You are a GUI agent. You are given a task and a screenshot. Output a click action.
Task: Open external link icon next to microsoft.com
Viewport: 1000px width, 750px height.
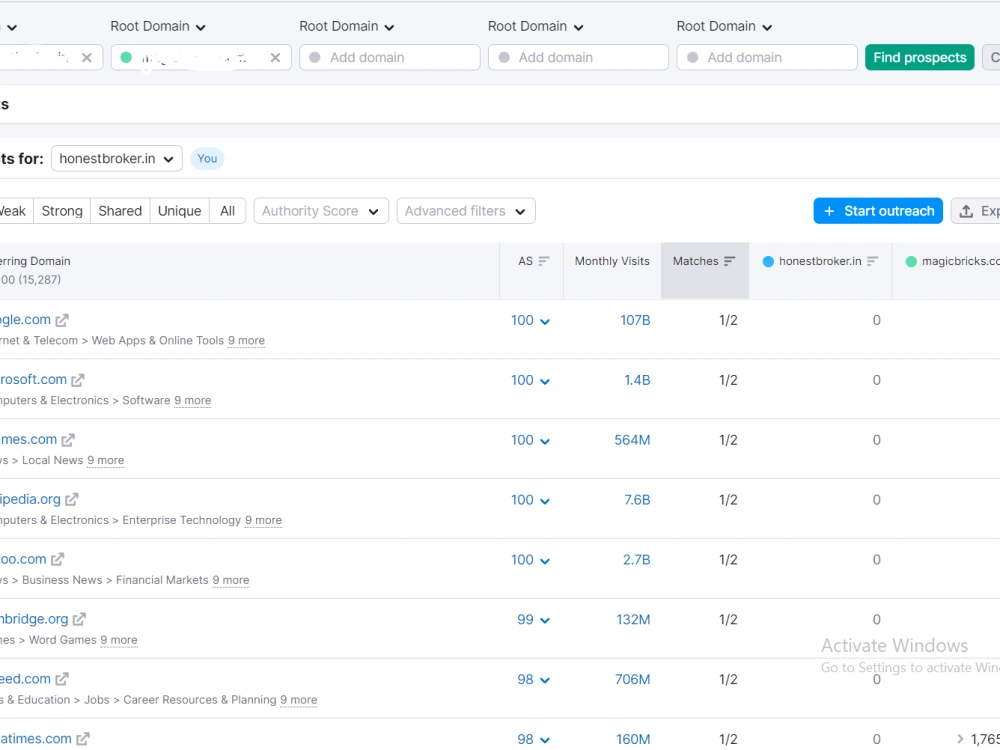tap(78, 380)
